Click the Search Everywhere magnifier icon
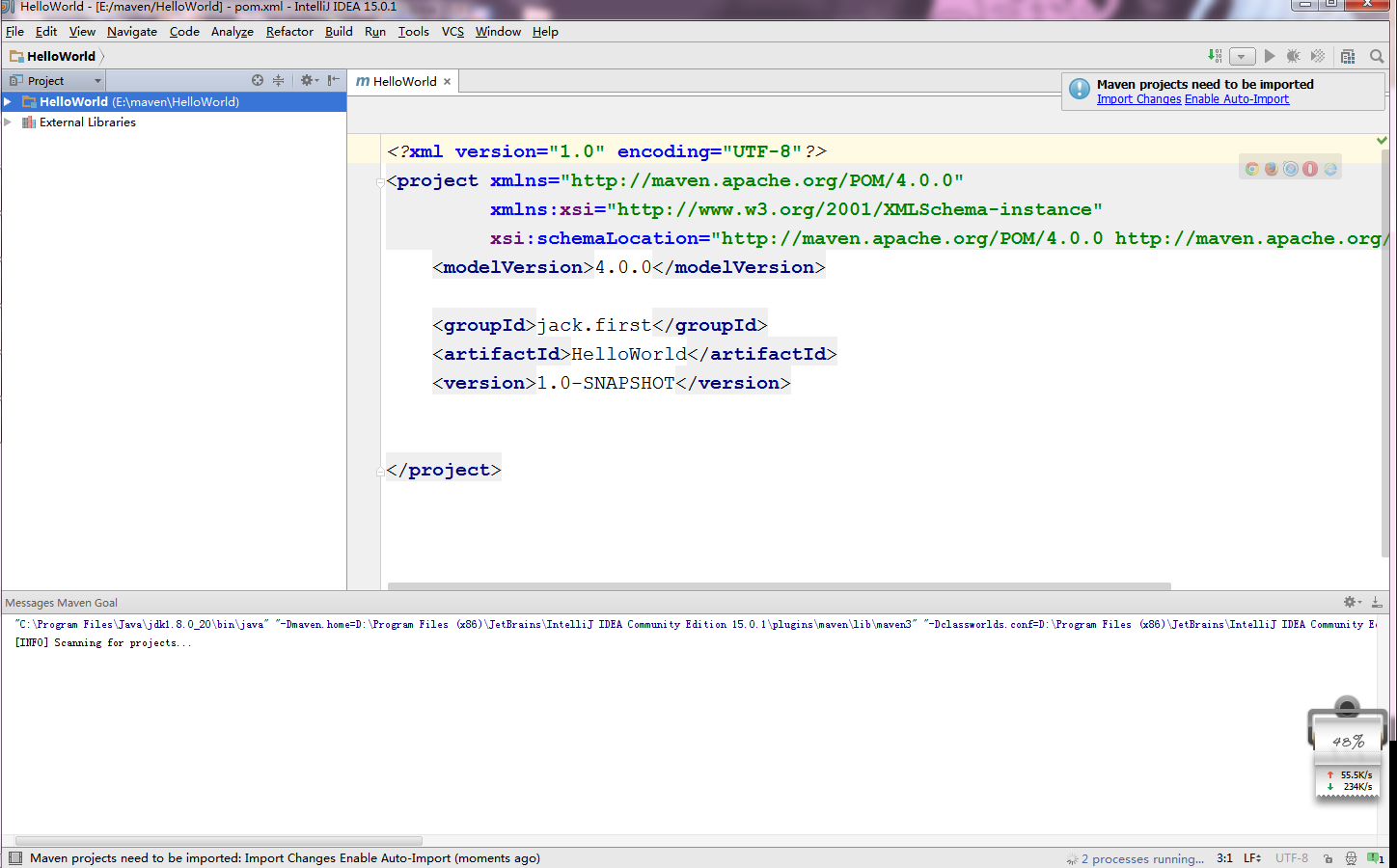Screen dimensions: 1397x868 coord(1377,56)
